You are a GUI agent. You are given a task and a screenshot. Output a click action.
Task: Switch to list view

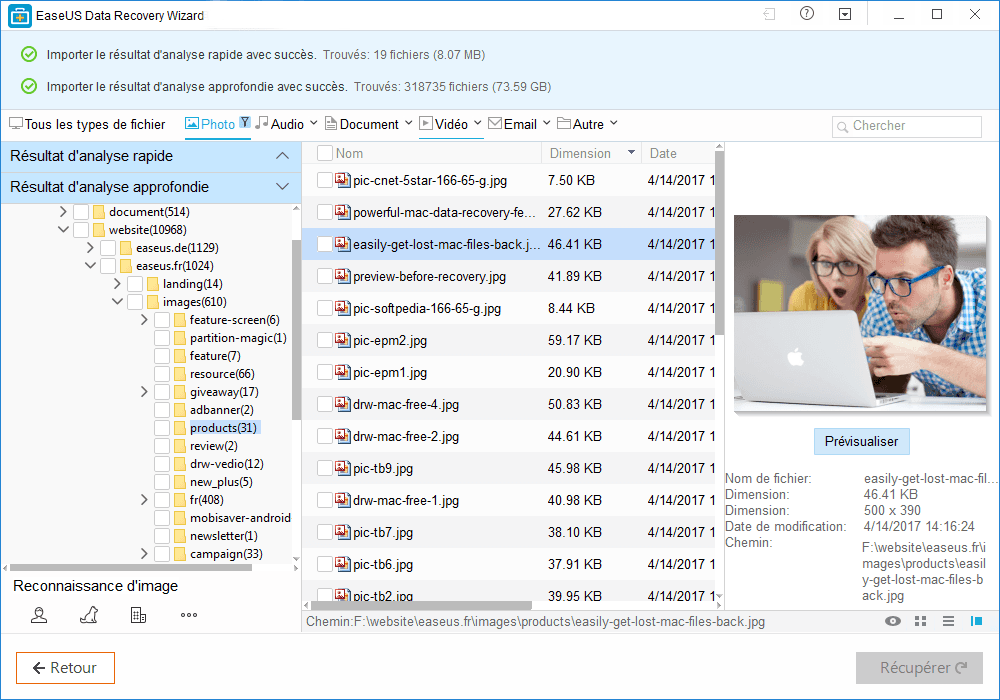pos(948,621)
